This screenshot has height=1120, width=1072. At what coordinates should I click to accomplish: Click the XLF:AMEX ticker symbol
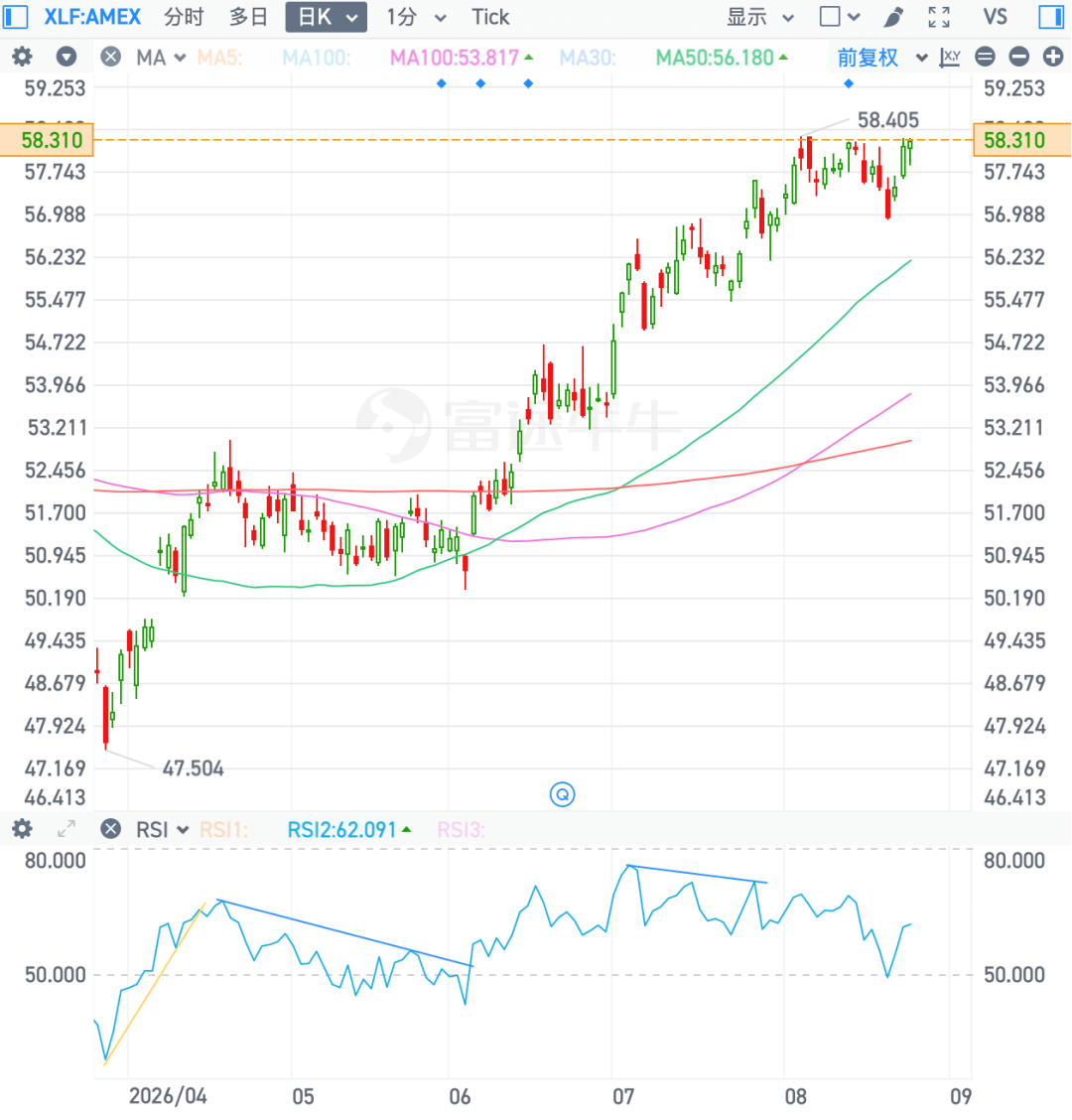pos(92,17)
